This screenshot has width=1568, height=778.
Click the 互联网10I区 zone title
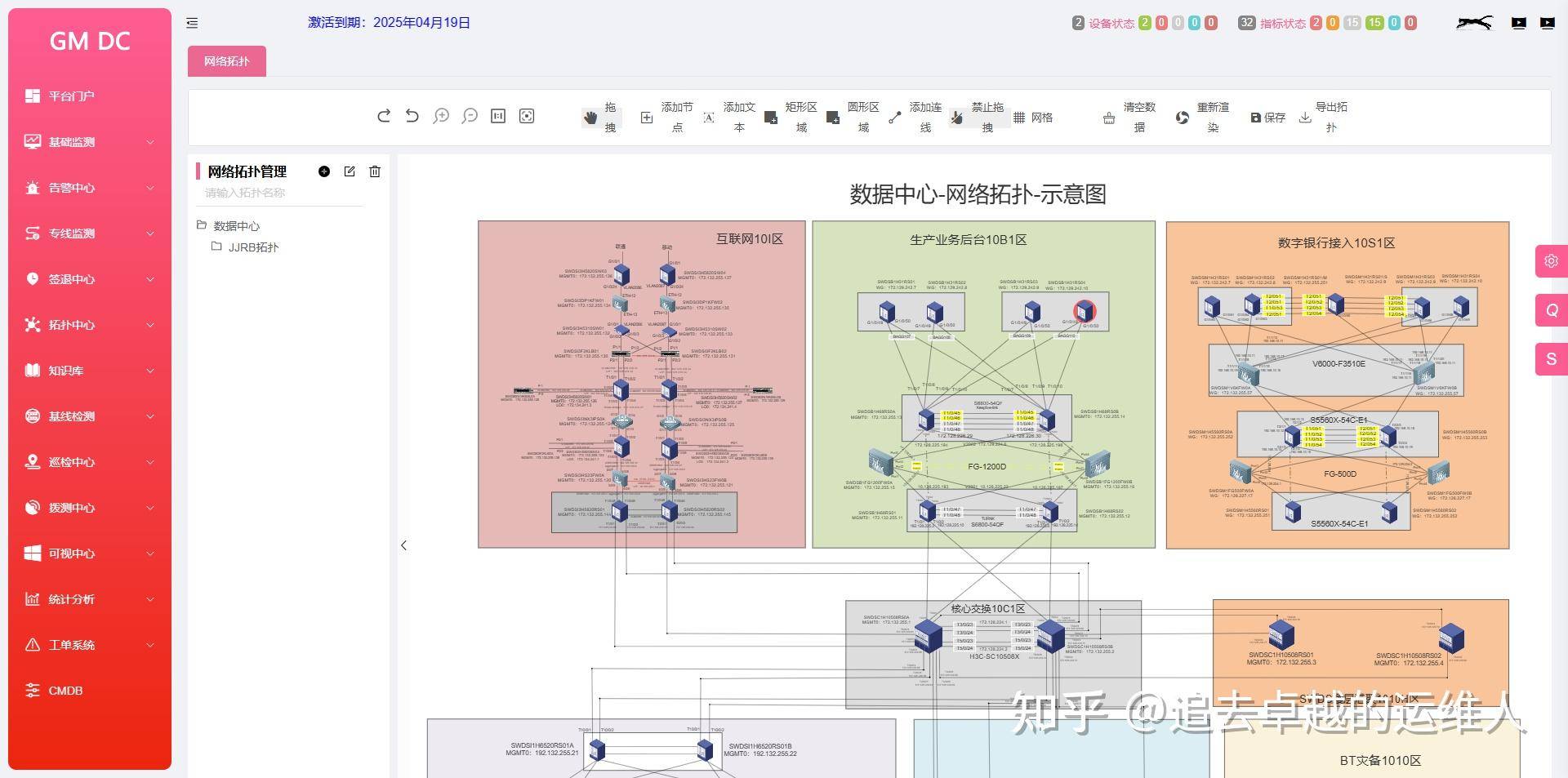point(750,239)
